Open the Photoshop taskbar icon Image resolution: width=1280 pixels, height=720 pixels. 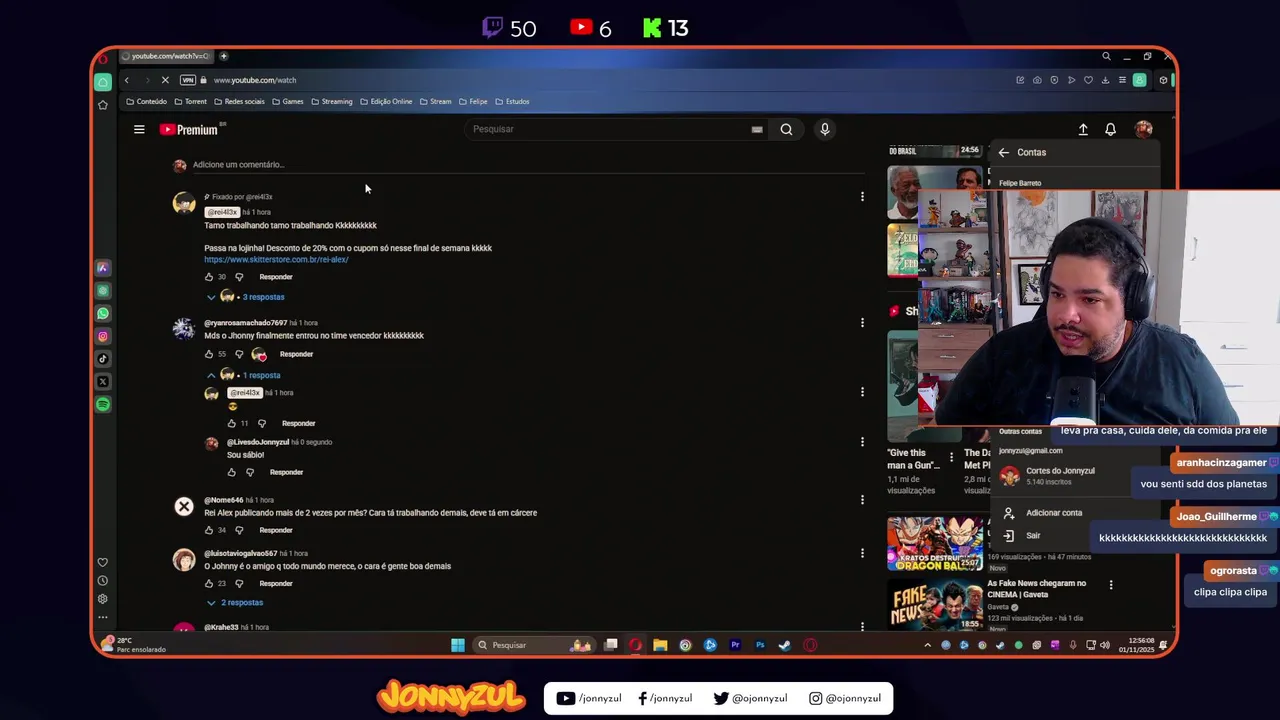click(x=760, y=645)
